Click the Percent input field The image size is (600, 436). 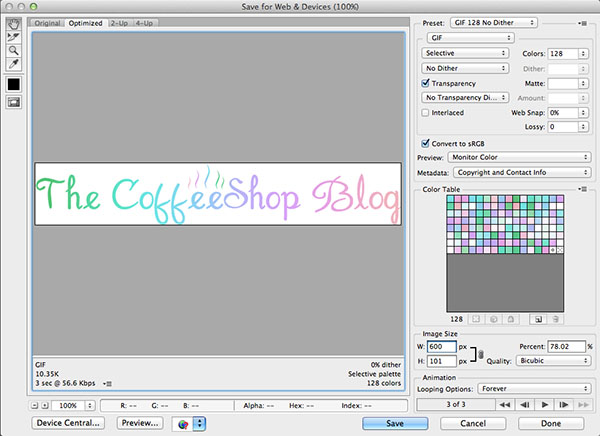(567, 346)
